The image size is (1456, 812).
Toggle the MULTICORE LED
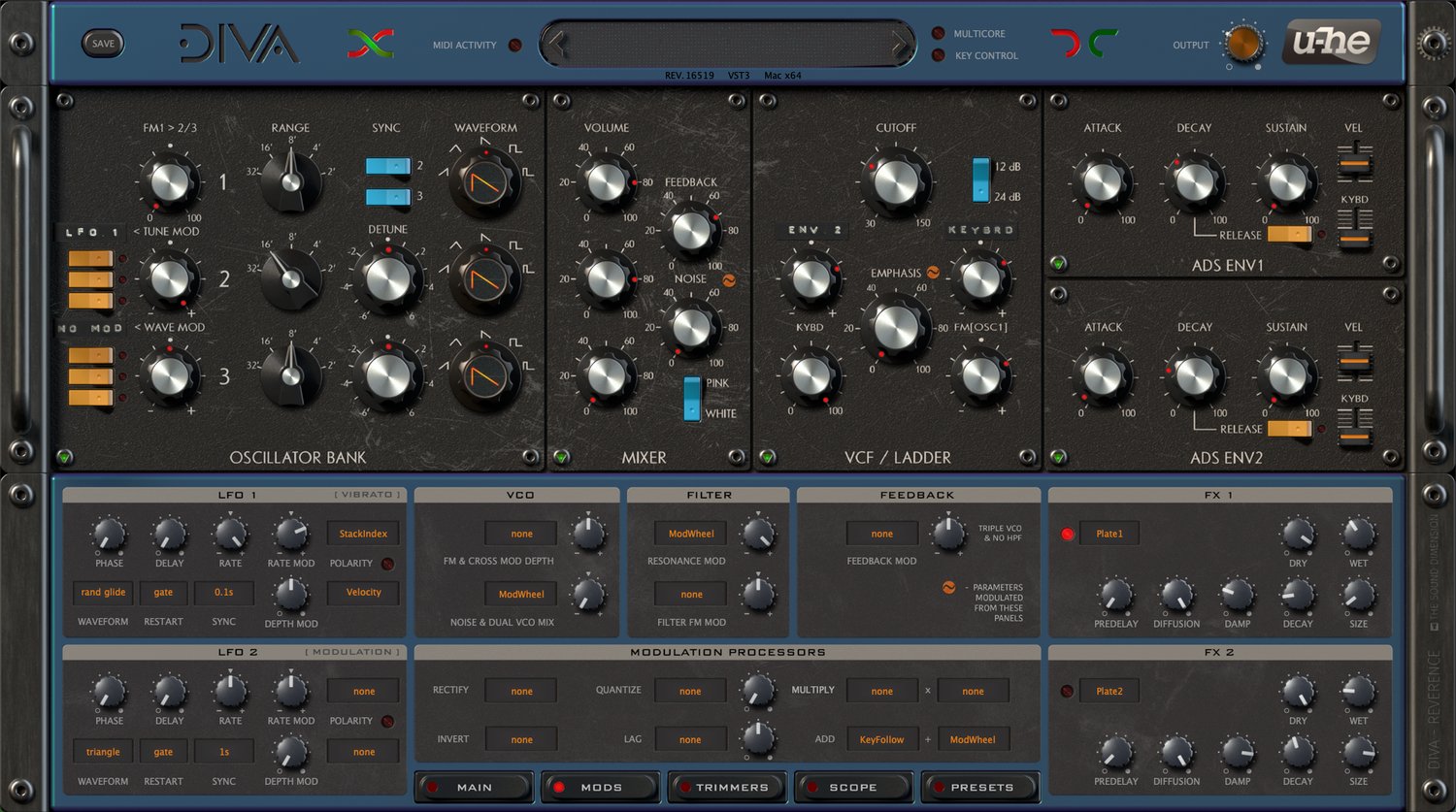[x=938, y=33]
